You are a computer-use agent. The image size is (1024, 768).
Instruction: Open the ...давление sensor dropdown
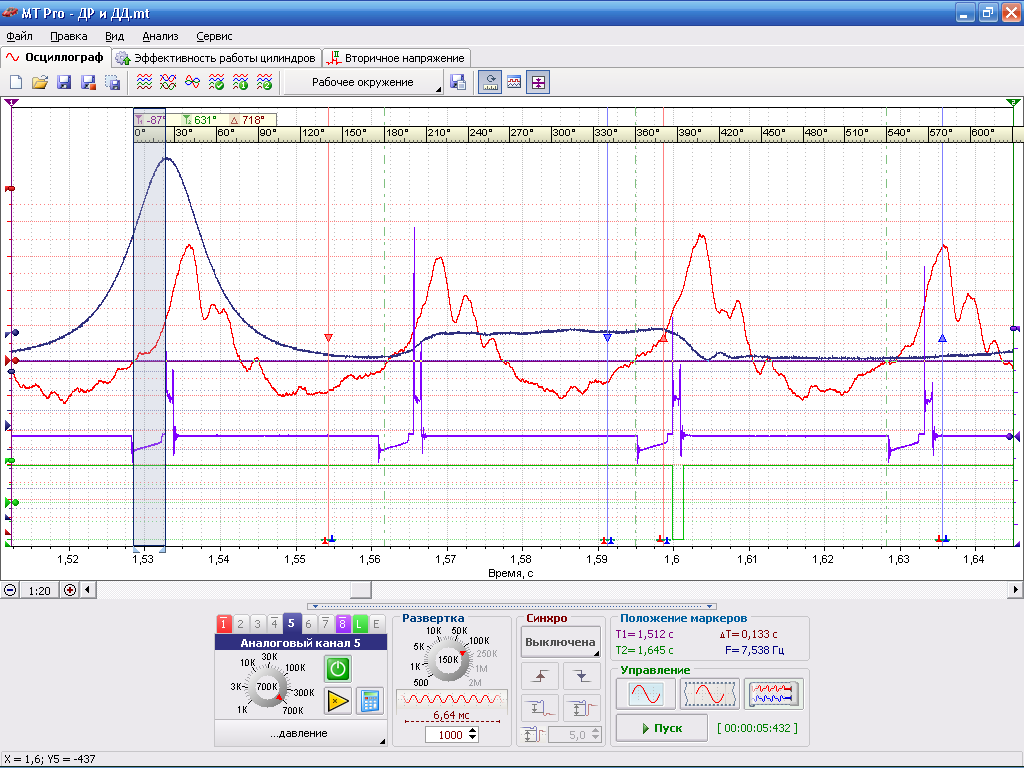(x=300, y=733)
